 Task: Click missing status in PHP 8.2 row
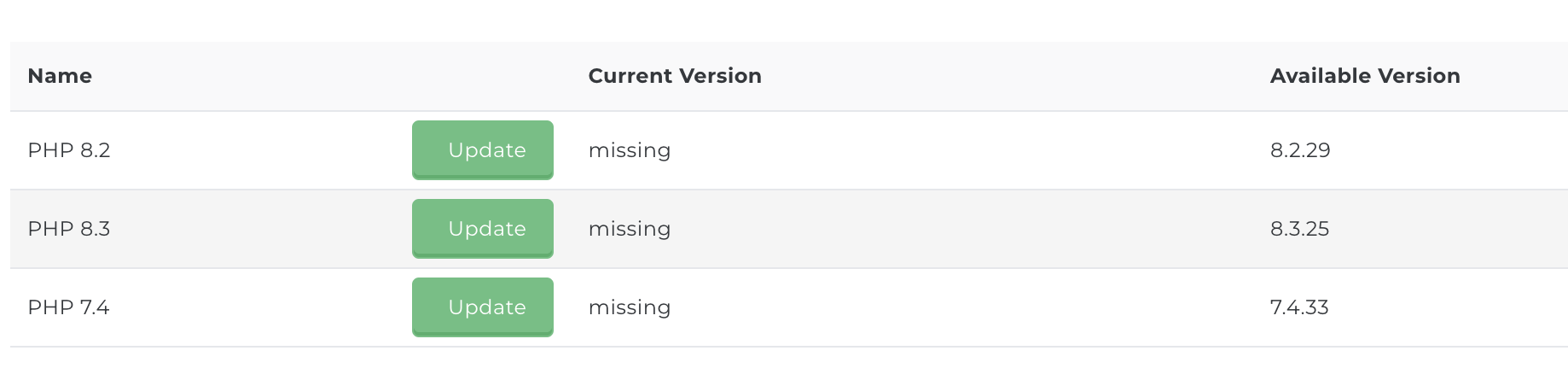630,151
